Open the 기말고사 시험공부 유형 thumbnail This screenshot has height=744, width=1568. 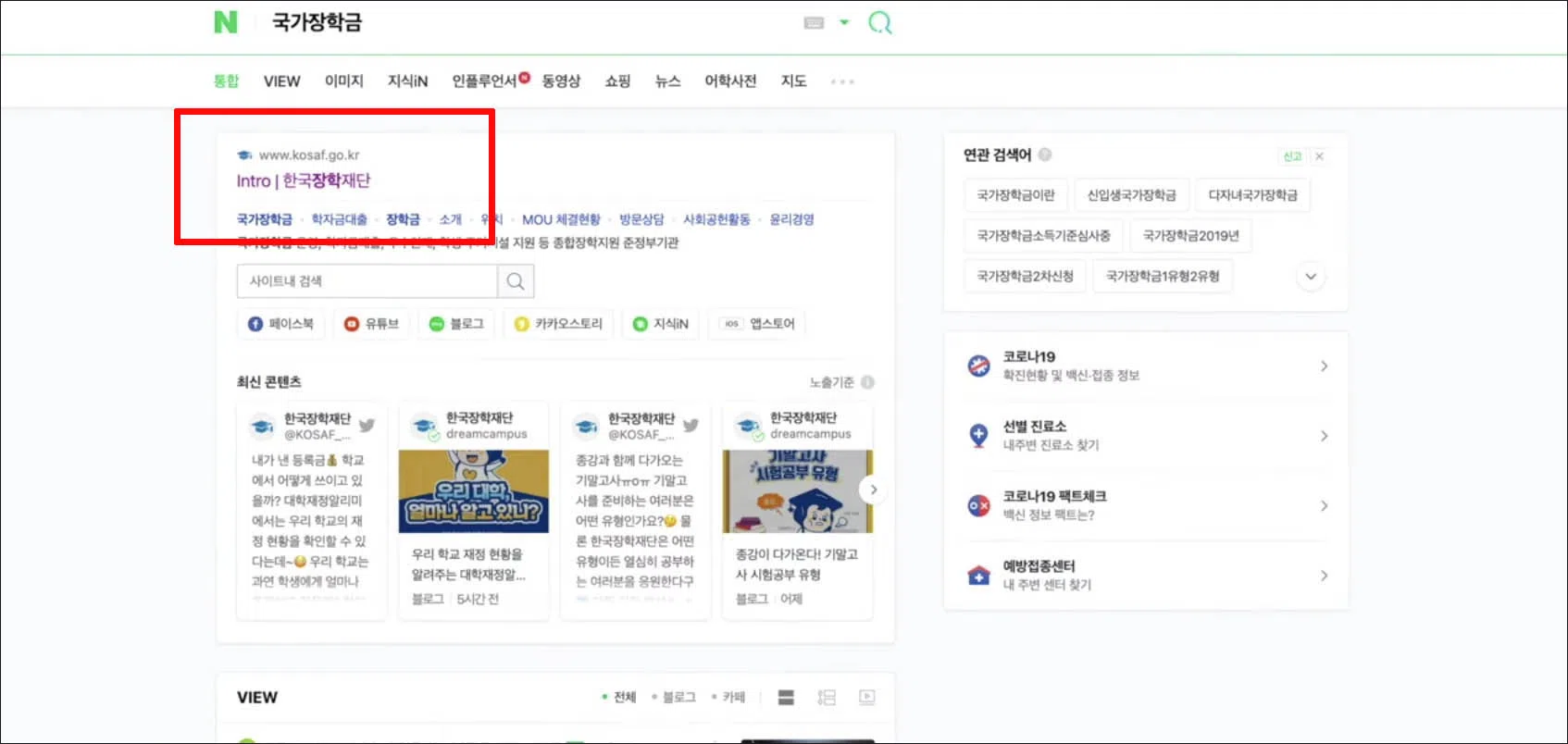tap(798, 491)
